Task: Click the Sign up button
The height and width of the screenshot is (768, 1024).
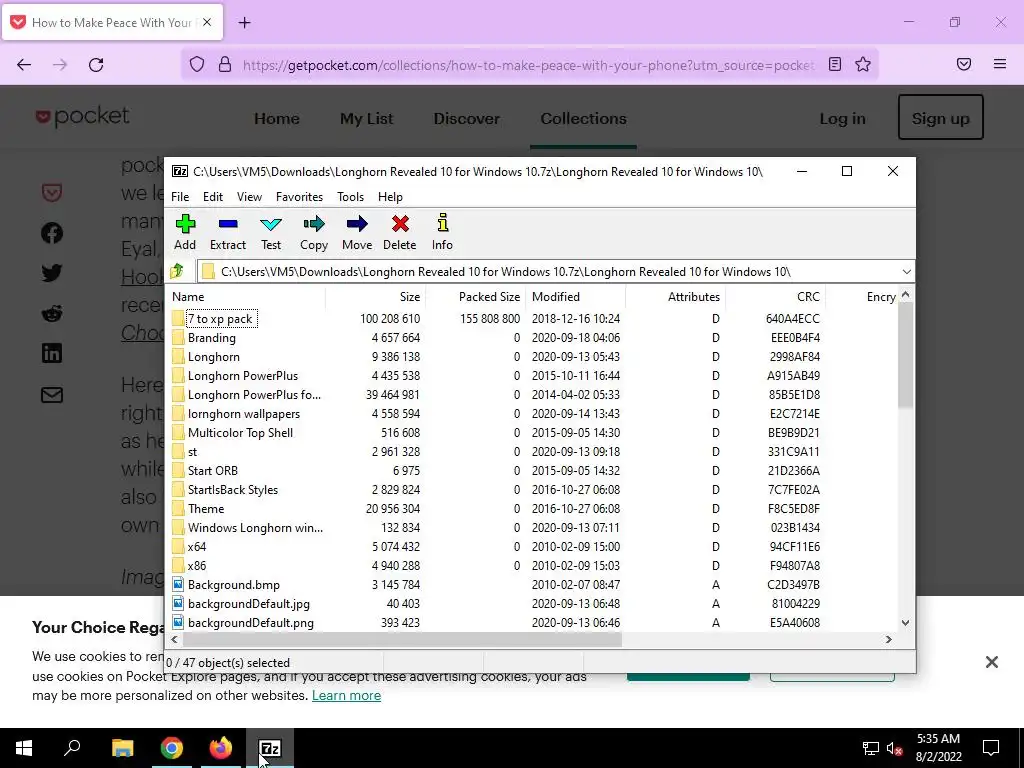Action: pyautogui.click(x=940, y=118)
